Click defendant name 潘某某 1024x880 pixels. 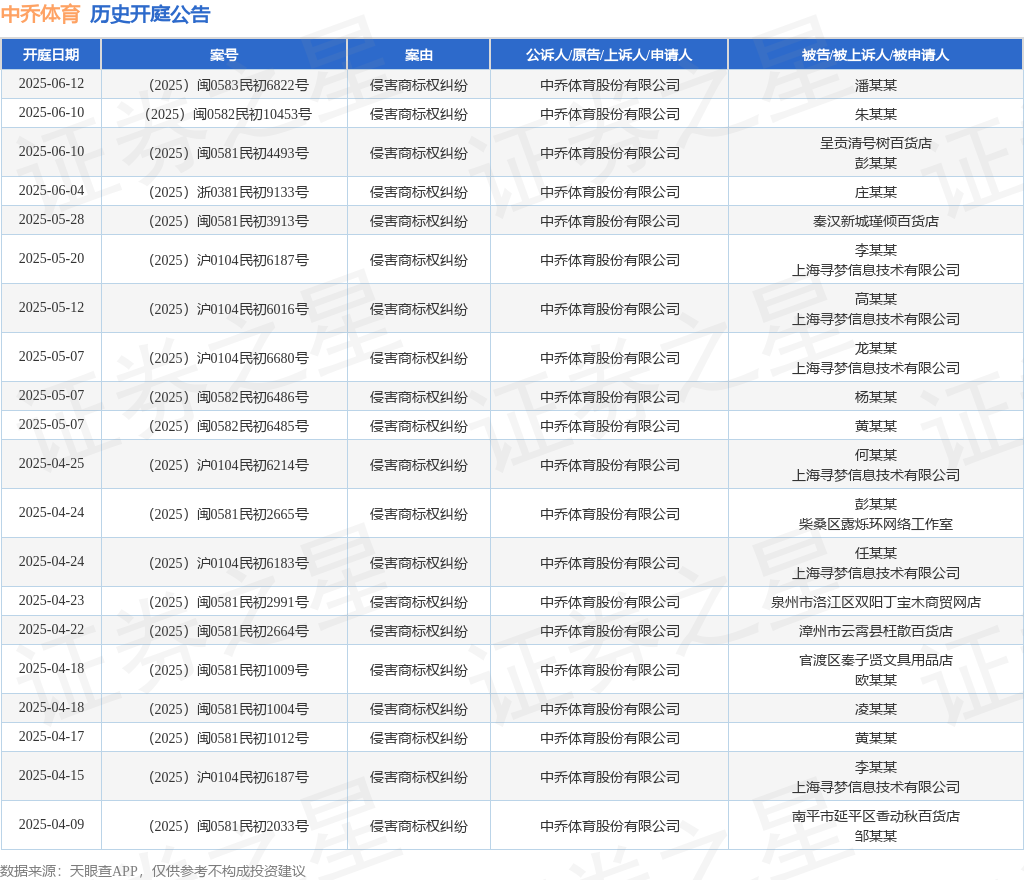coord(875,85)
